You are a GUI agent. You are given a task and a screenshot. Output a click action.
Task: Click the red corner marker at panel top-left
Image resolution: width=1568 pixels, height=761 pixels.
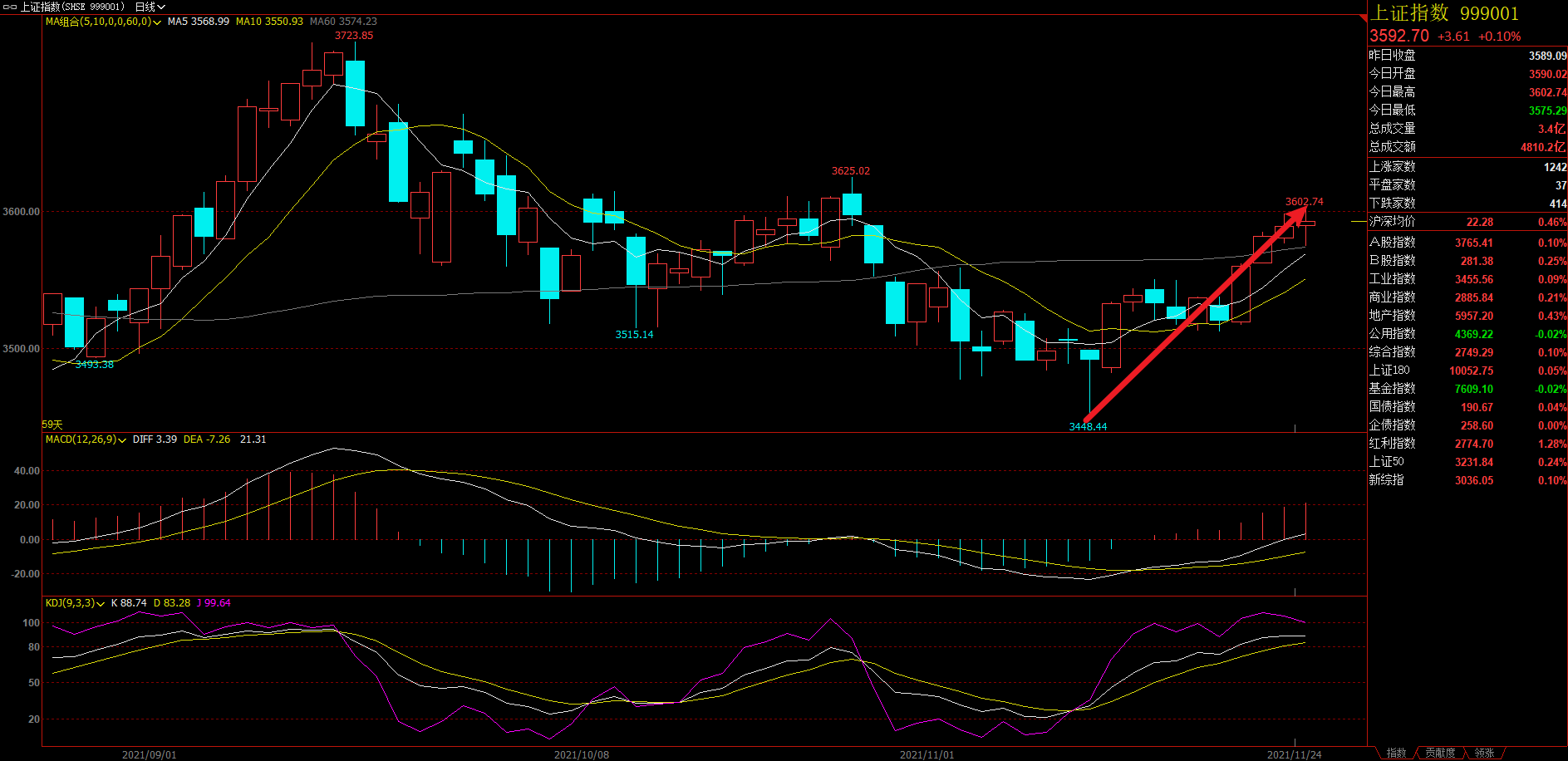pos(1364,18)
